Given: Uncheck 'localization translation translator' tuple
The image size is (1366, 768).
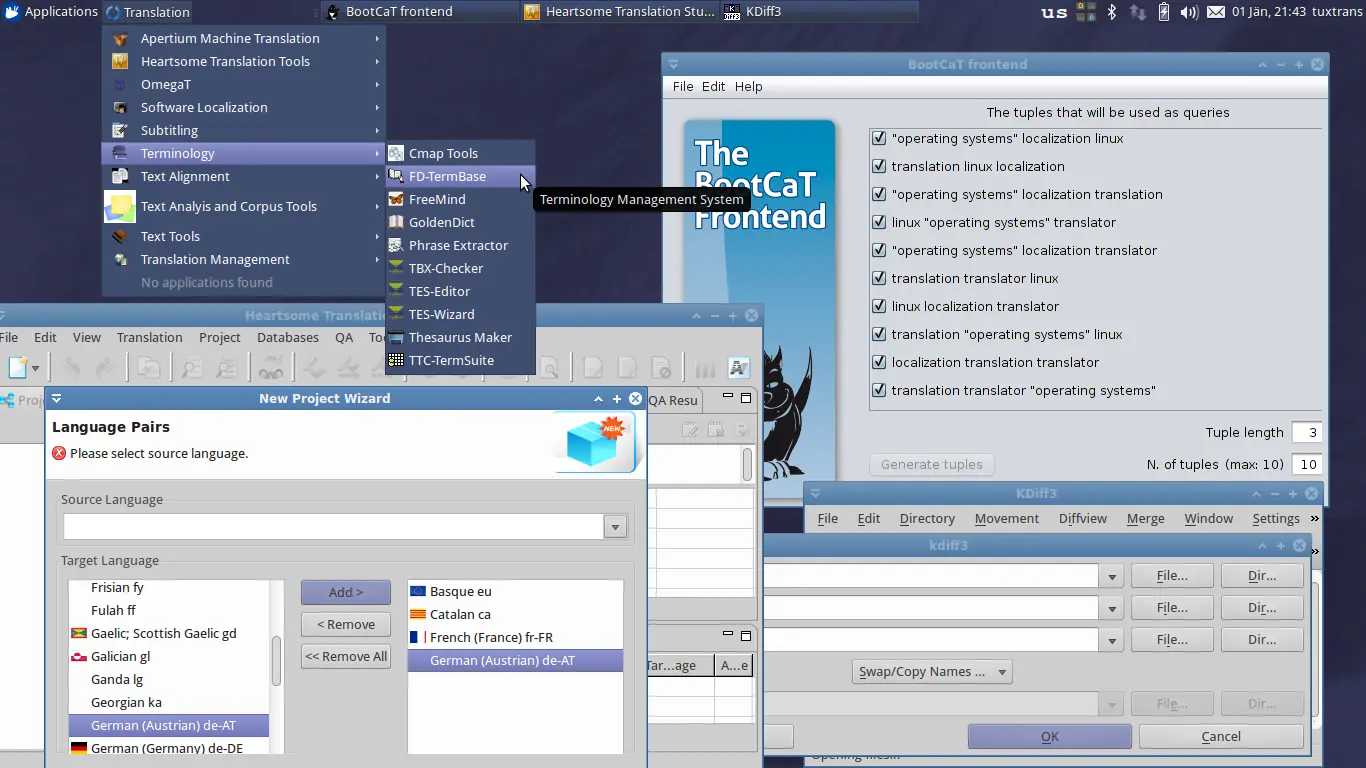Looking at the screenshot, I should pos(879,362).
